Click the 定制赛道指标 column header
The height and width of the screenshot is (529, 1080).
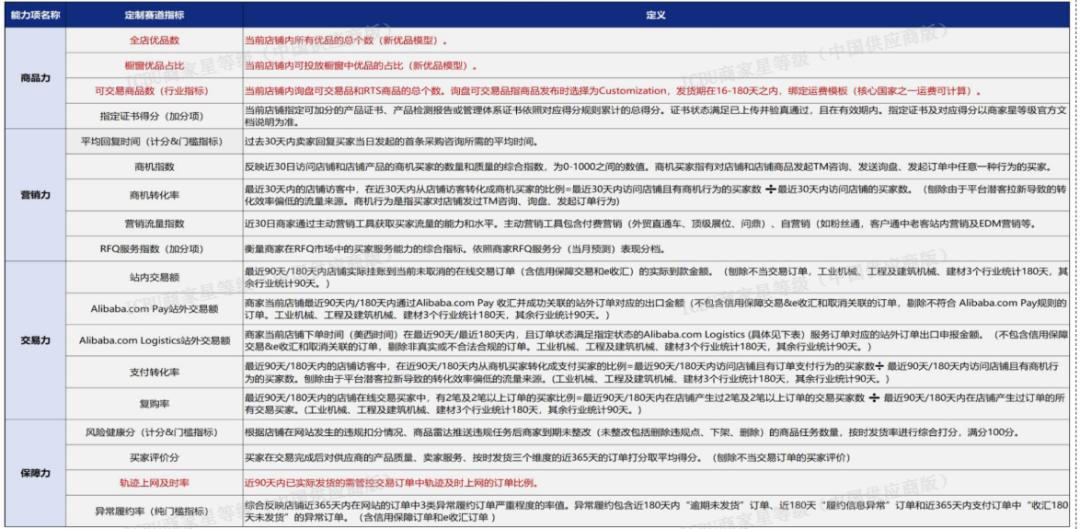click(154, 15)
